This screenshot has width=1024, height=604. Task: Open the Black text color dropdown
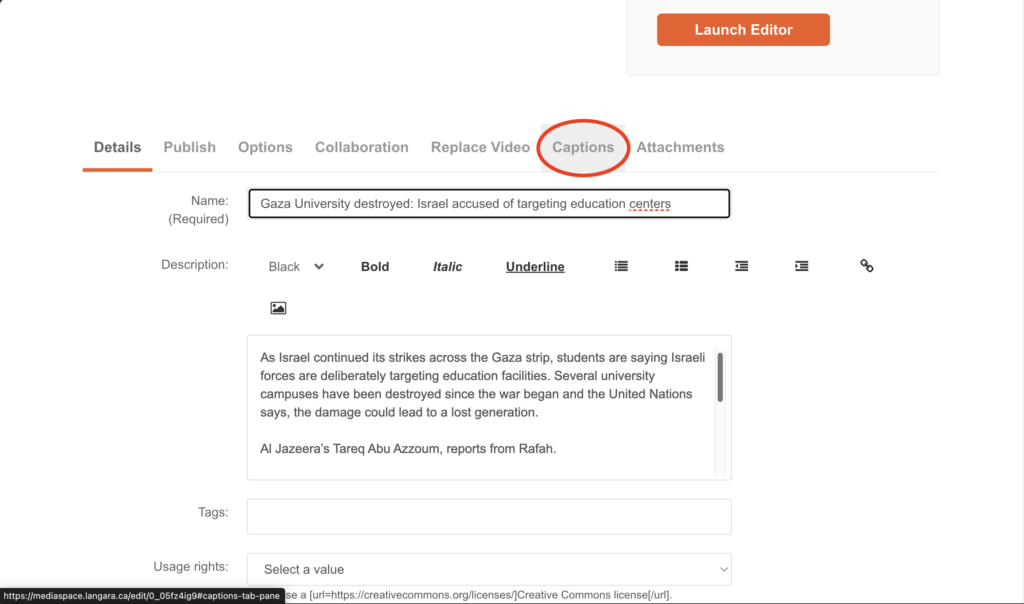tap(295, 266)
